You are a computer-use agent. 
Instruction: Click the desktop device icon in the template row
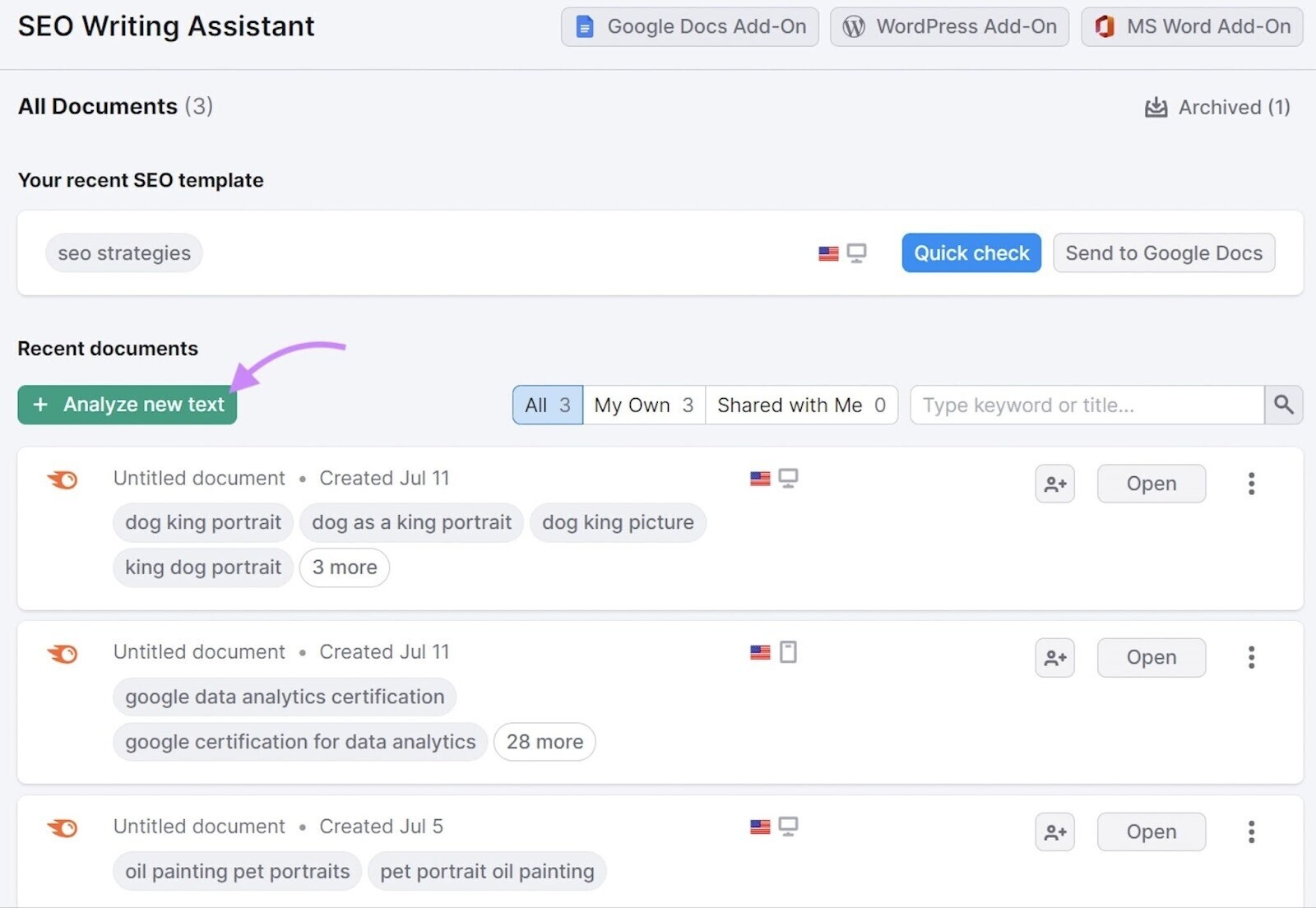tap(857, 252)
